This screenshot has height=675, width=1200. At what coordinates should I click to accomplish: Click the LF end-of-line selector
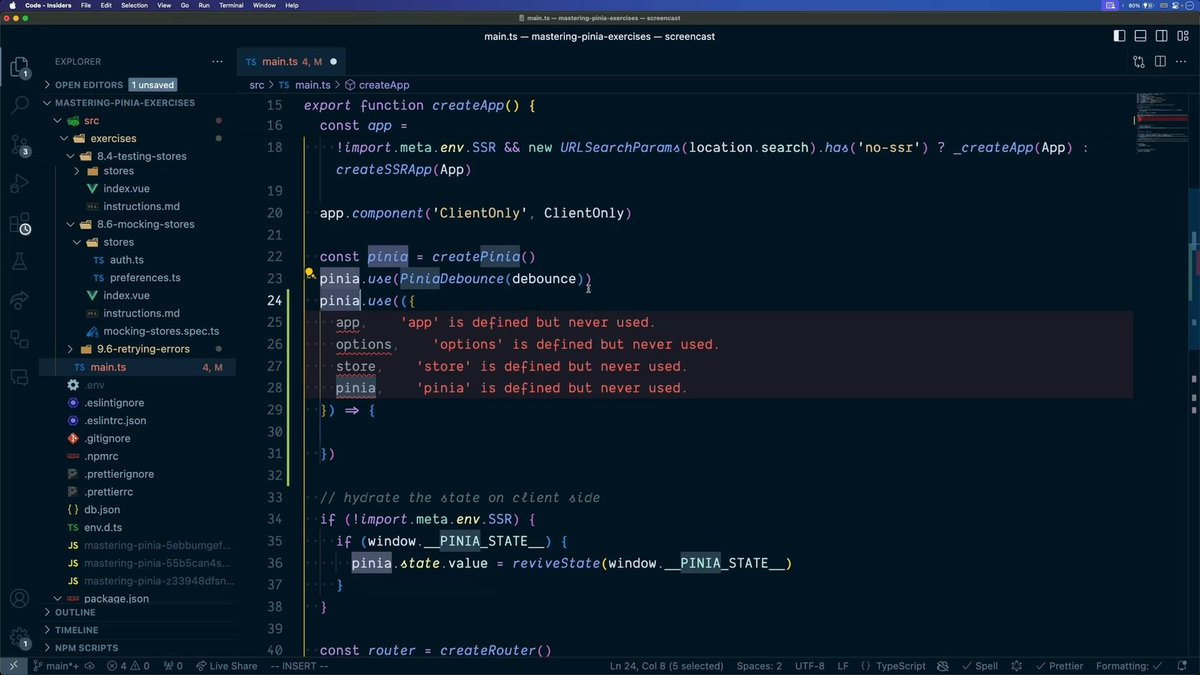click(843, 666)
